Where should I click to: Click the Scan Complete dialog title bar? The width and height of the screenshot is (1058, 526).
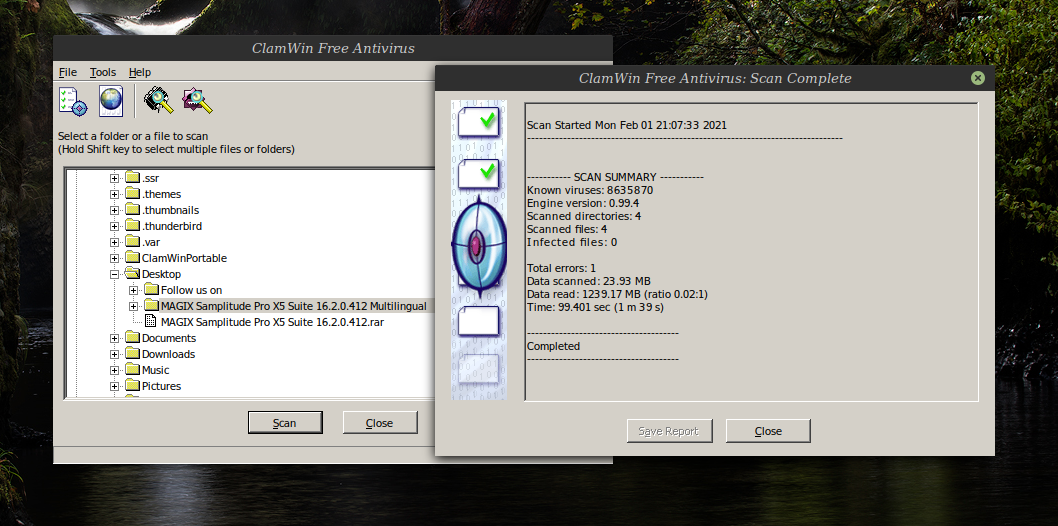(715, 78)
